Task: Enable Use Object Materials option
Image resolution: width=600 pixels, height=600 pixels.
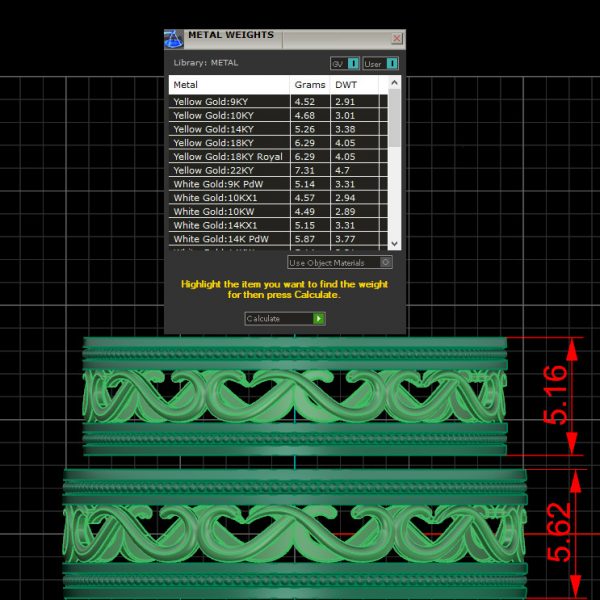Action: [x=386, y=263]
